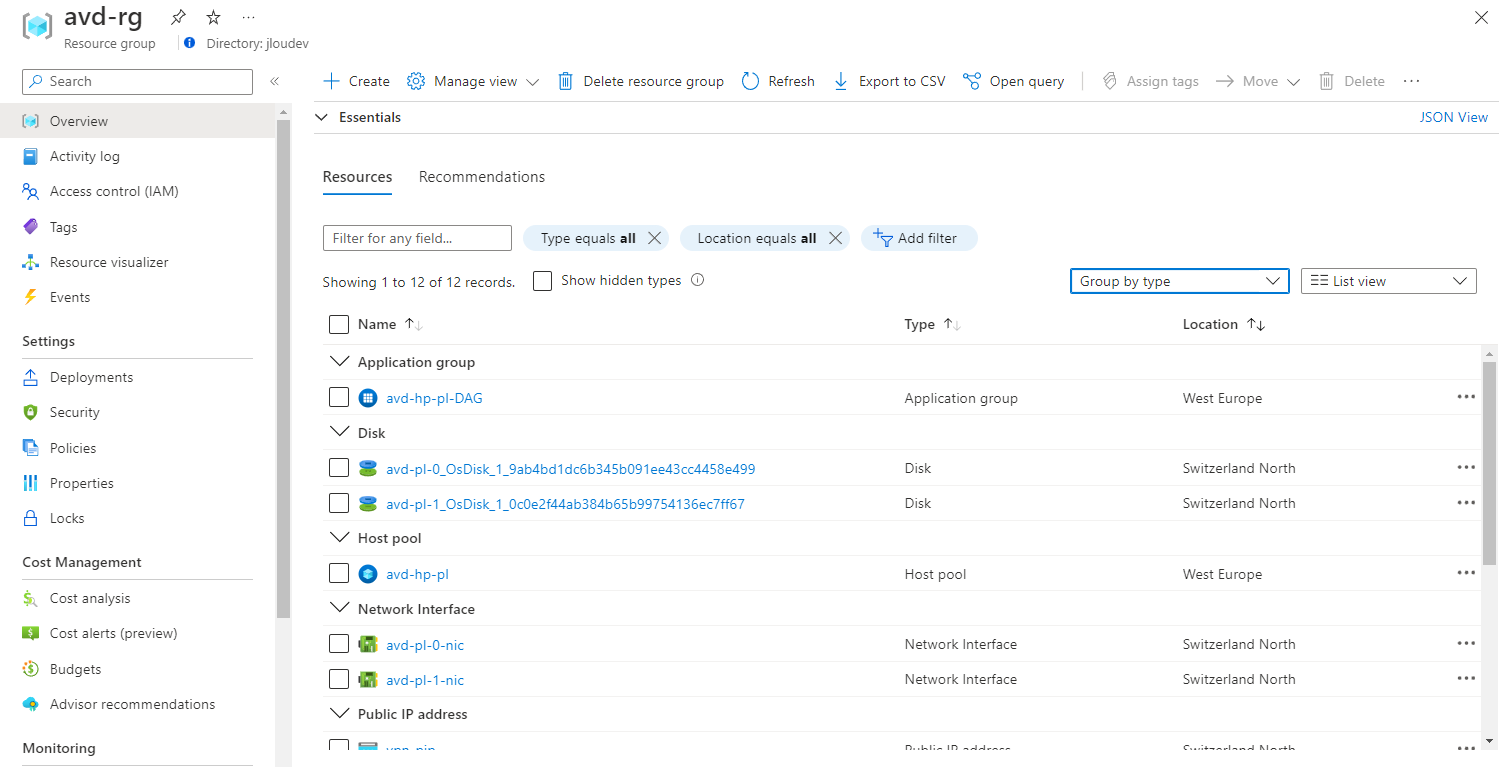
Task: Click the resource list vertical scrollbar
Action: tap(1489, 462)
